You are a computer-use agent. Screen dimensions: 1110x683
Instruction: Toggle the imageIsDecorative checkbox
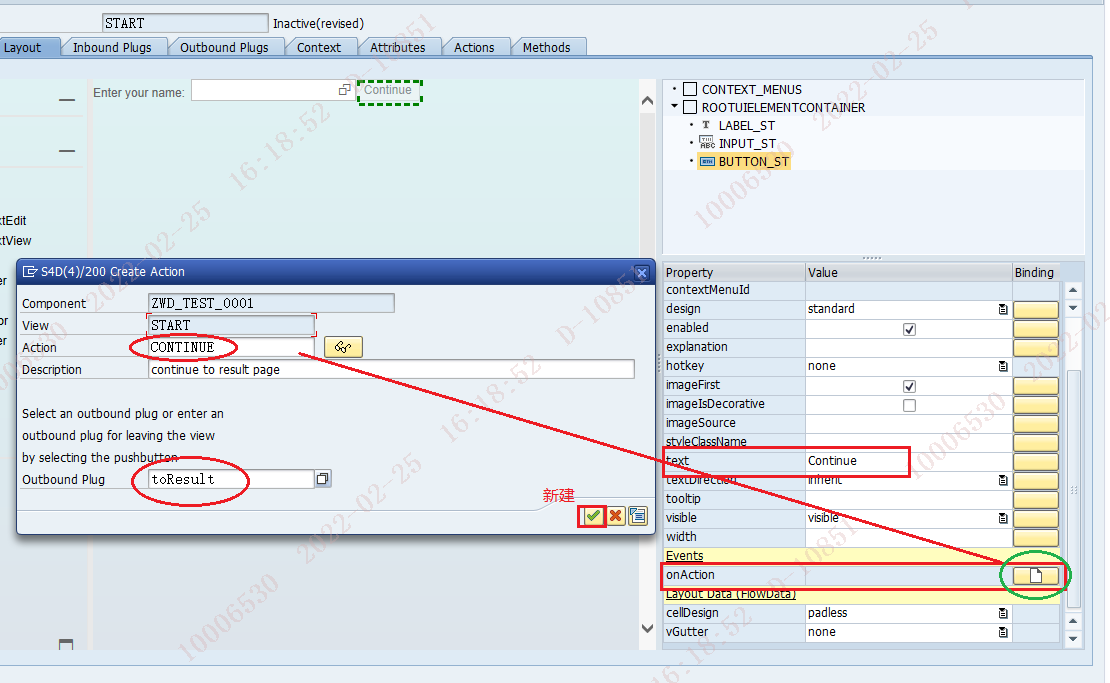point(910,406)
